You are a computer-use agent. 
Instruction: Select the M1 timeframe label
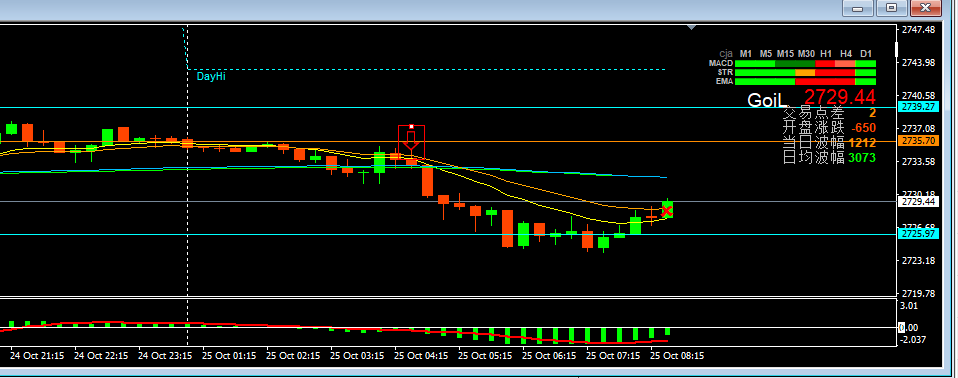point(745,53)
